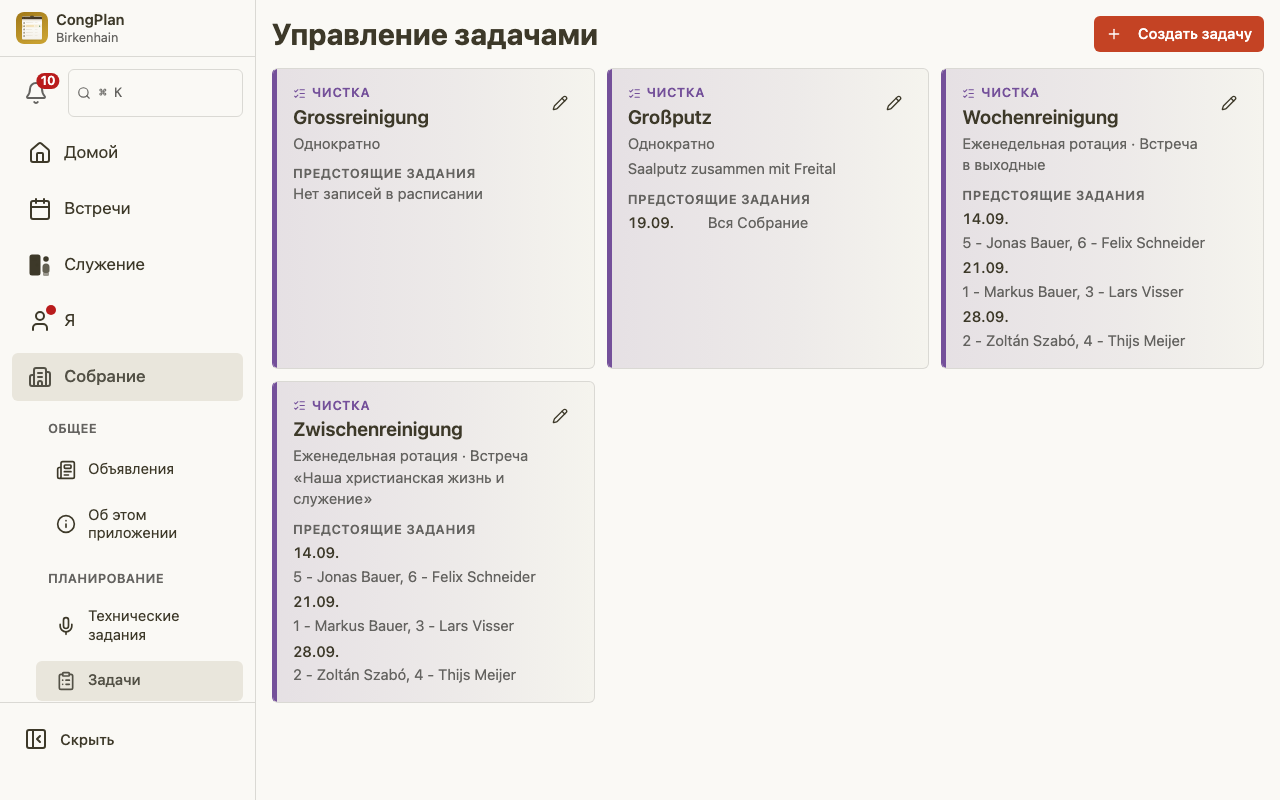Image resolution: width=1280 pixels, height=800 pixels.
Task: Edit the Wochenreinigung task via pencil icon
Action: [1229, 103]
